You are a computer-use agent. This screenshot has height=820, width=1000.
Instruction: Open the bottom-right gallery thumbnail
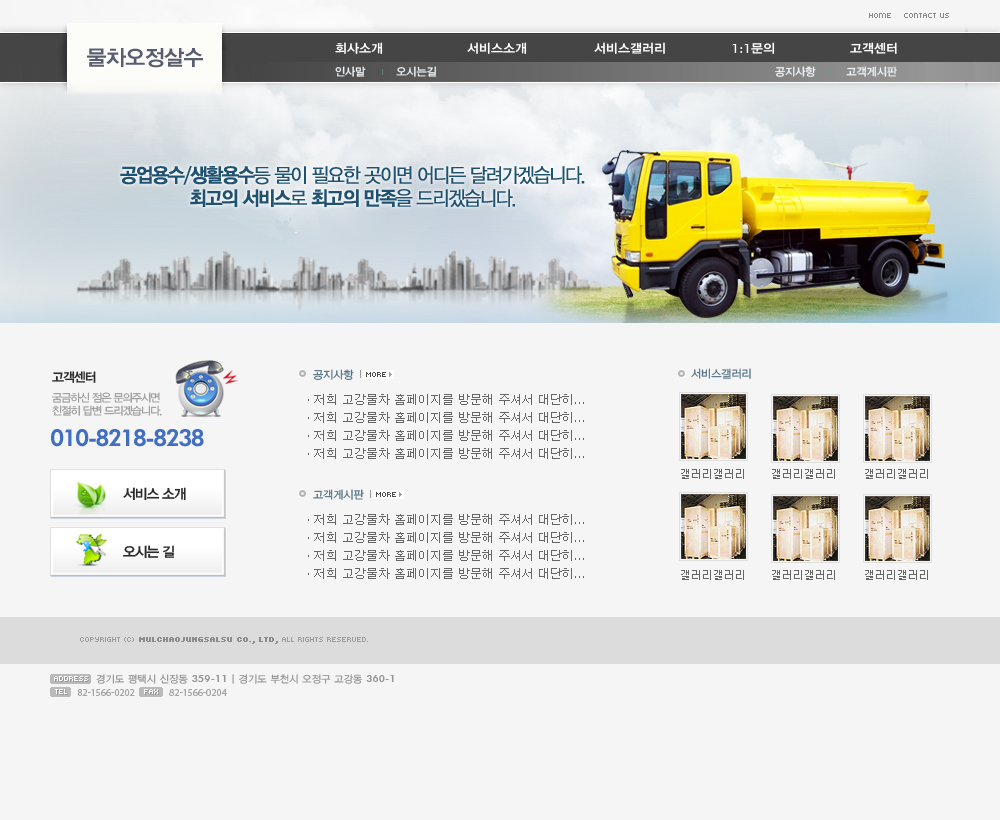(x=897, y=528)
